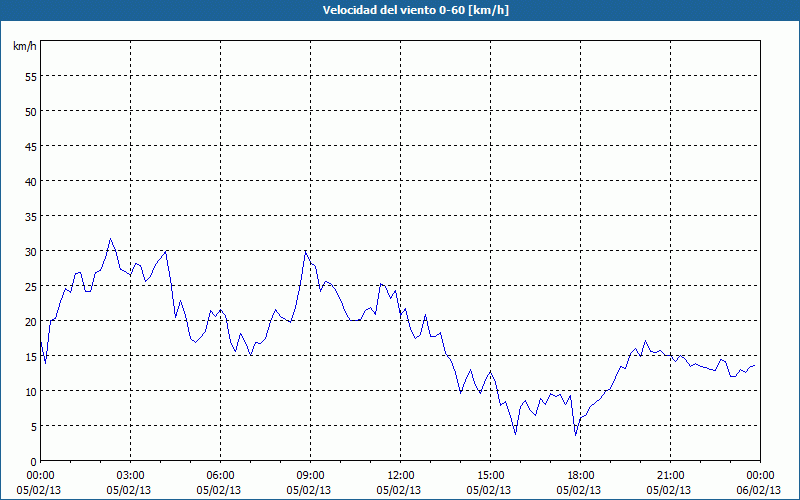Screen dimensions: 800x500
Task: Click the 20 value on the y-axis
Action: pos(31,322)
